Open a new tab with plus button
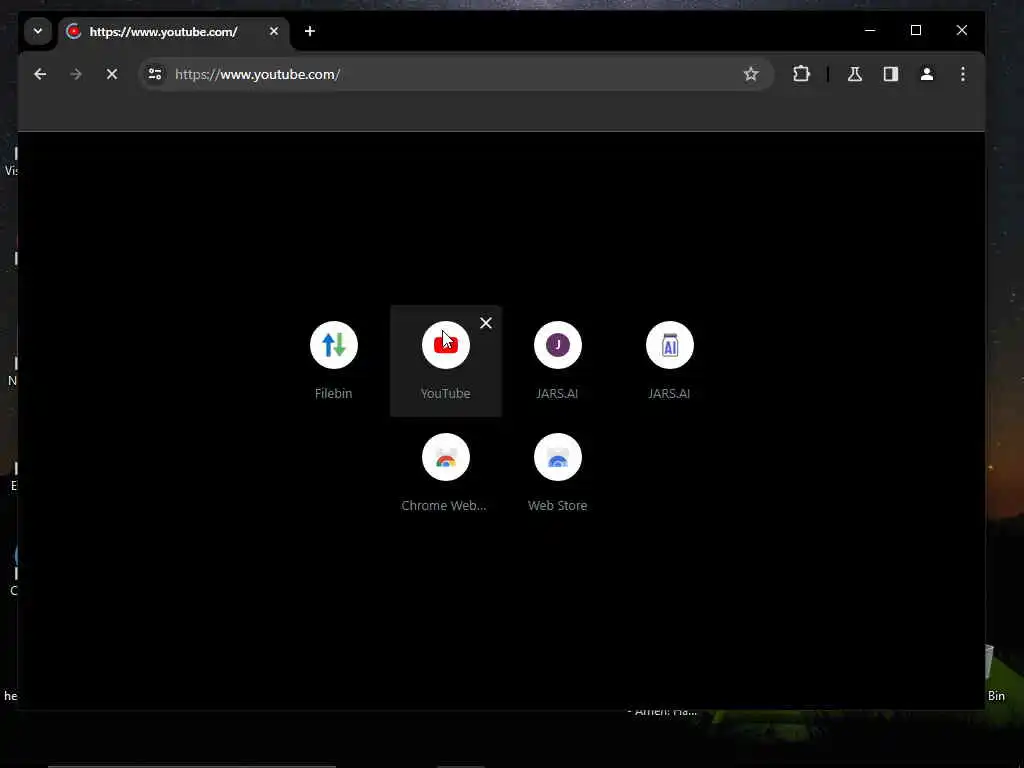 pyautogui.click(x=310, y=31)
